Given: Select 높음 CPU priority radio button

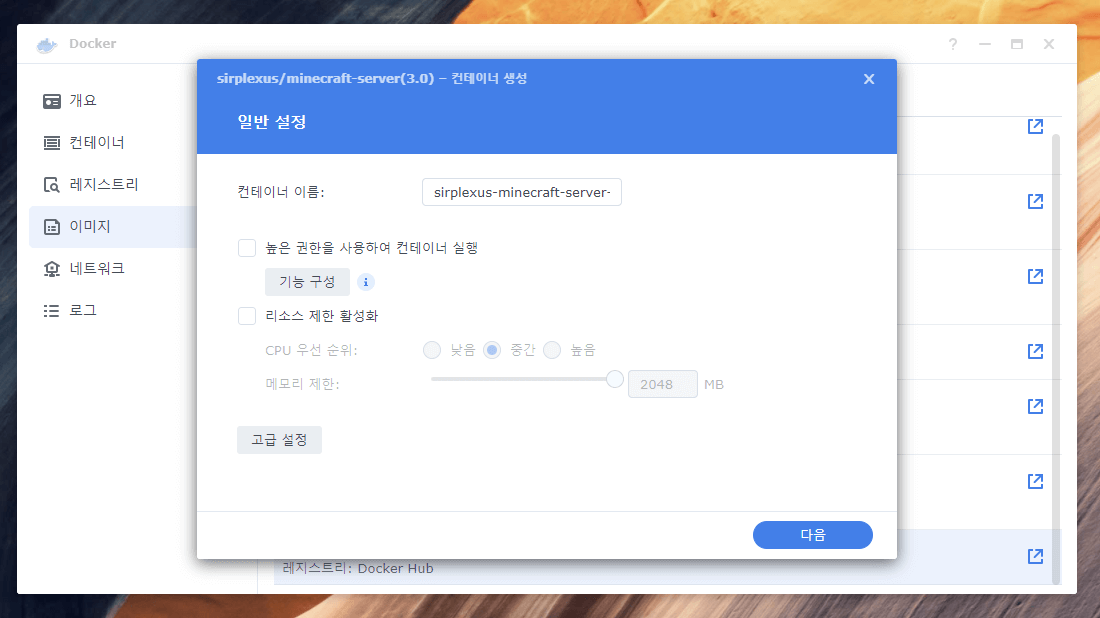Looking at the screenshot, I should 553,350.
